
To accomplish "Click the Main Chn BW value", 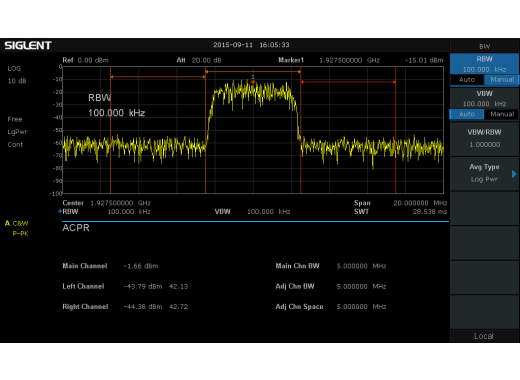I will point(361,266).
